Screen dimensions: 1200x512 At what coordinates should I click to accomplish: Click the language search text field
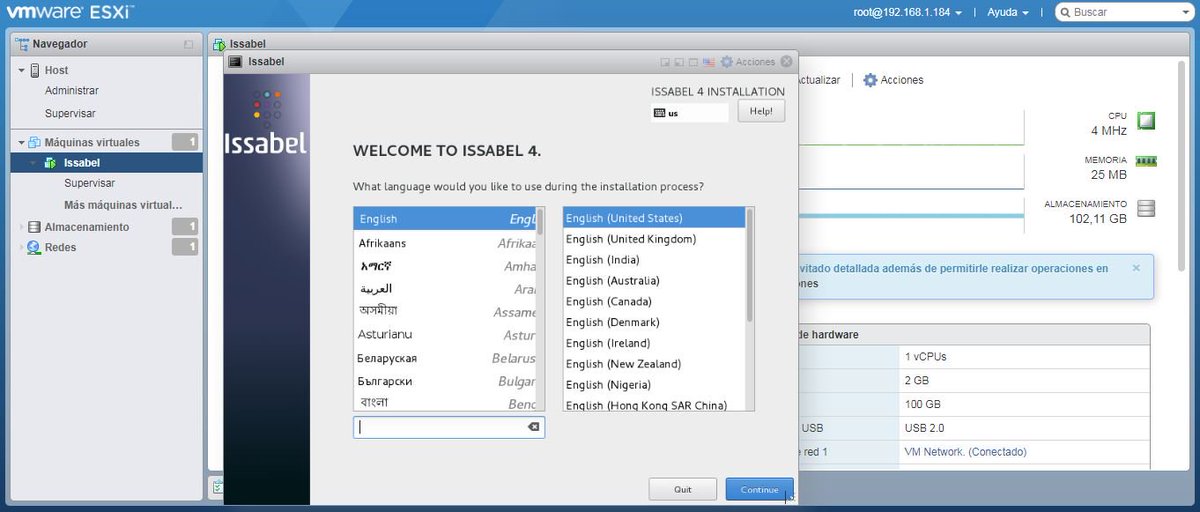tap(449, 427)
